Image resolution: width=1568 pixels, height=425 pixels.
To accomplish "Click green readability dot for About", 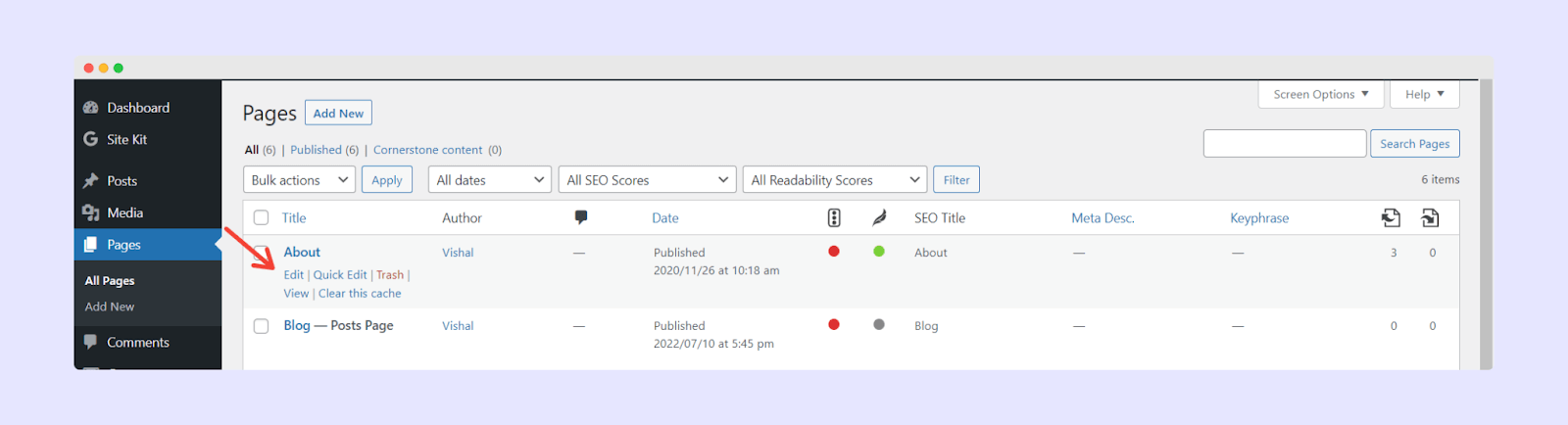I will pos(879,252).
